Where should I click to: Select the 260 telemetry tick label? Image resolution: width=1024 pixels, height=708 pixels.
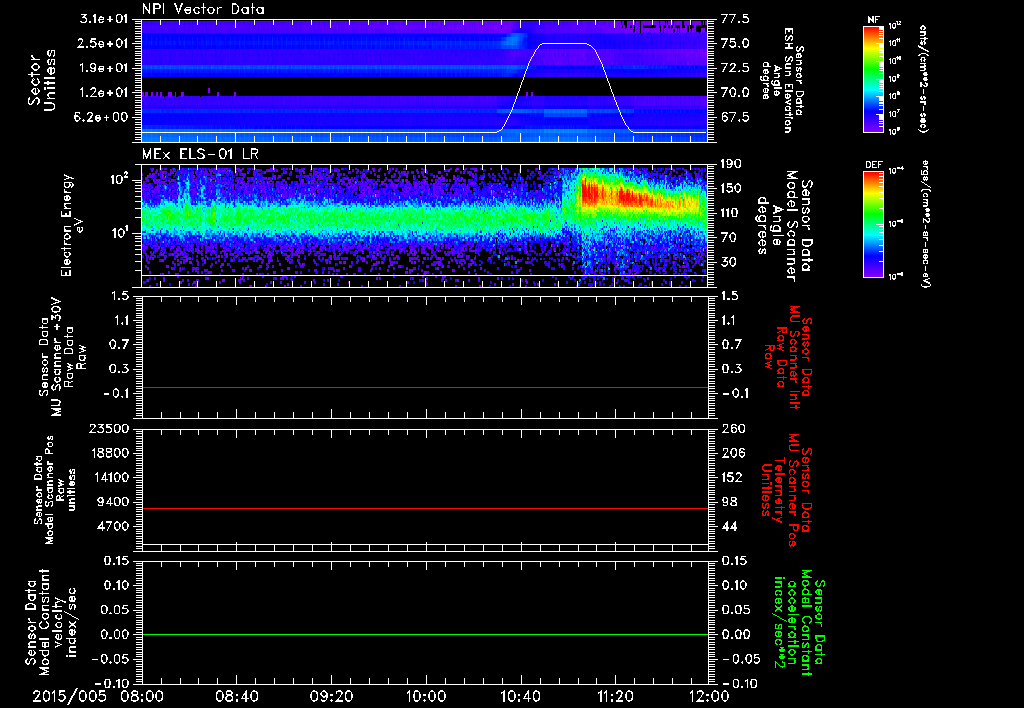click(733, 429)
